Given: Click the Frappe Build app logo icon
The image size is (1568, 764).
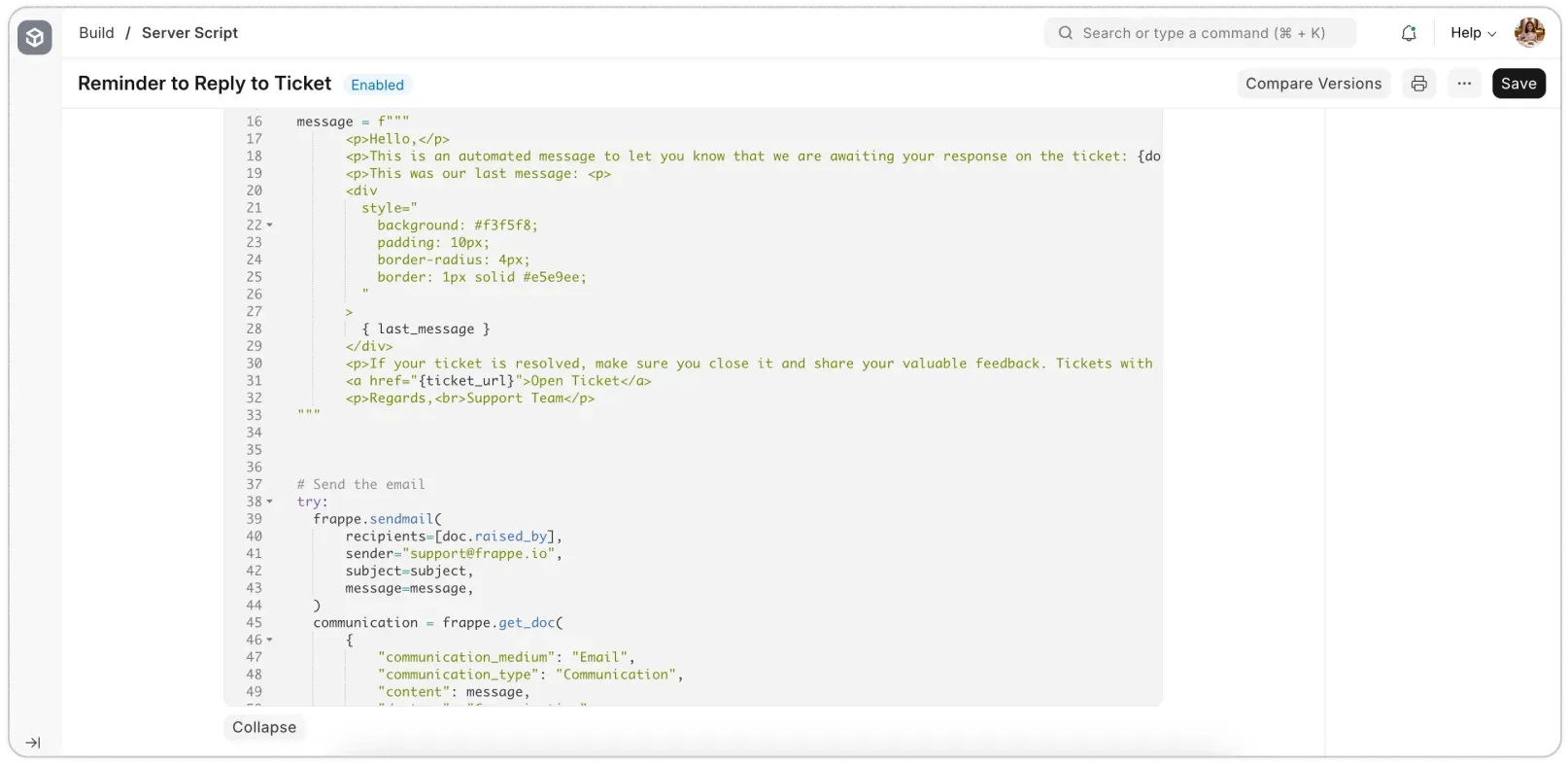Looking at the screenshot, I should click(x=35, y=38).
